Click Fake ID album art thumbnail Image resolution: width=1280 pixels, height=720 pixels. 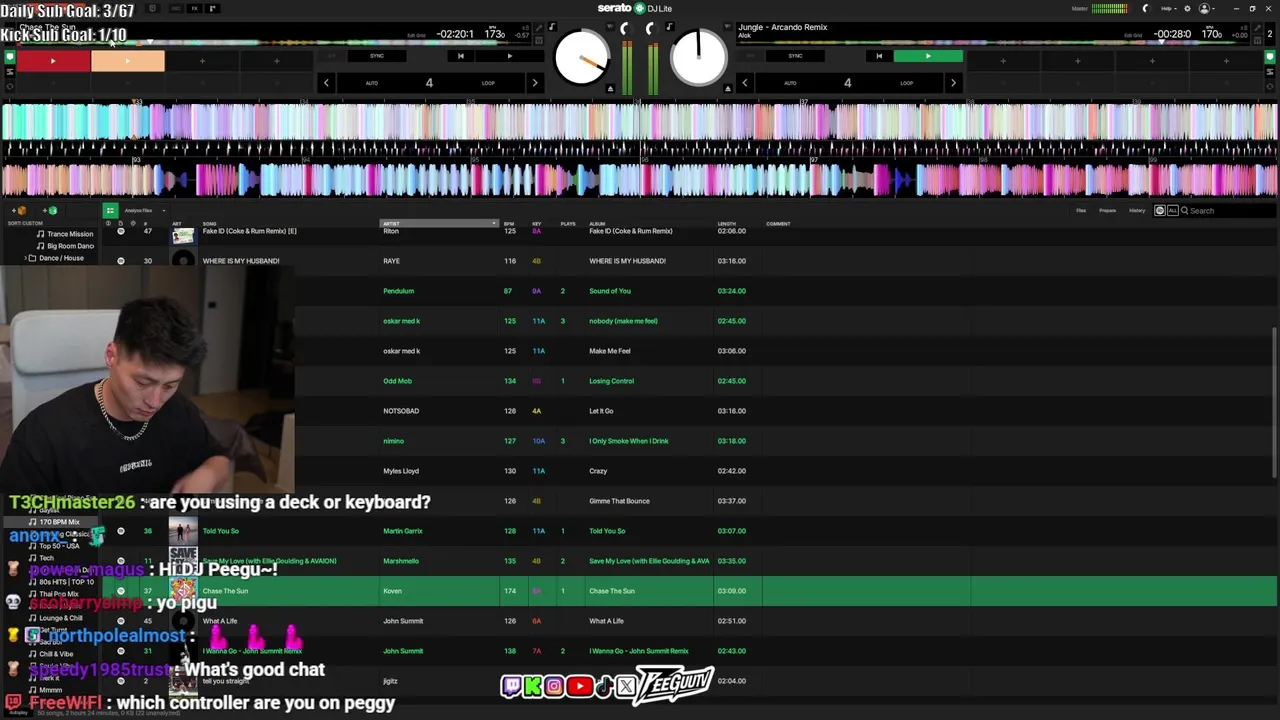coord(183,234)
